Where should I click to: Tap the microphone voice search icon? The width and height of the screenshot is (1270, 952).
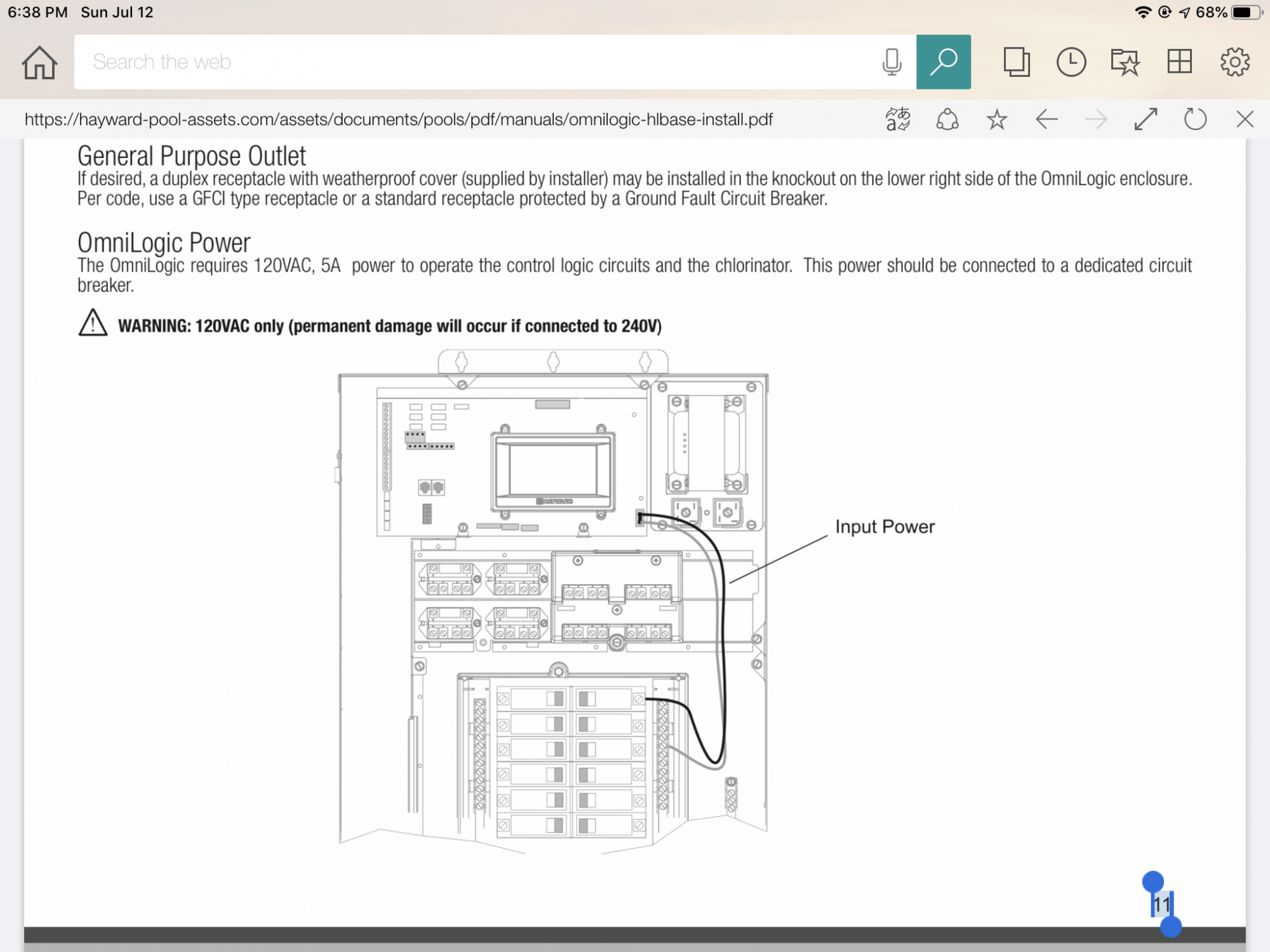892,62
